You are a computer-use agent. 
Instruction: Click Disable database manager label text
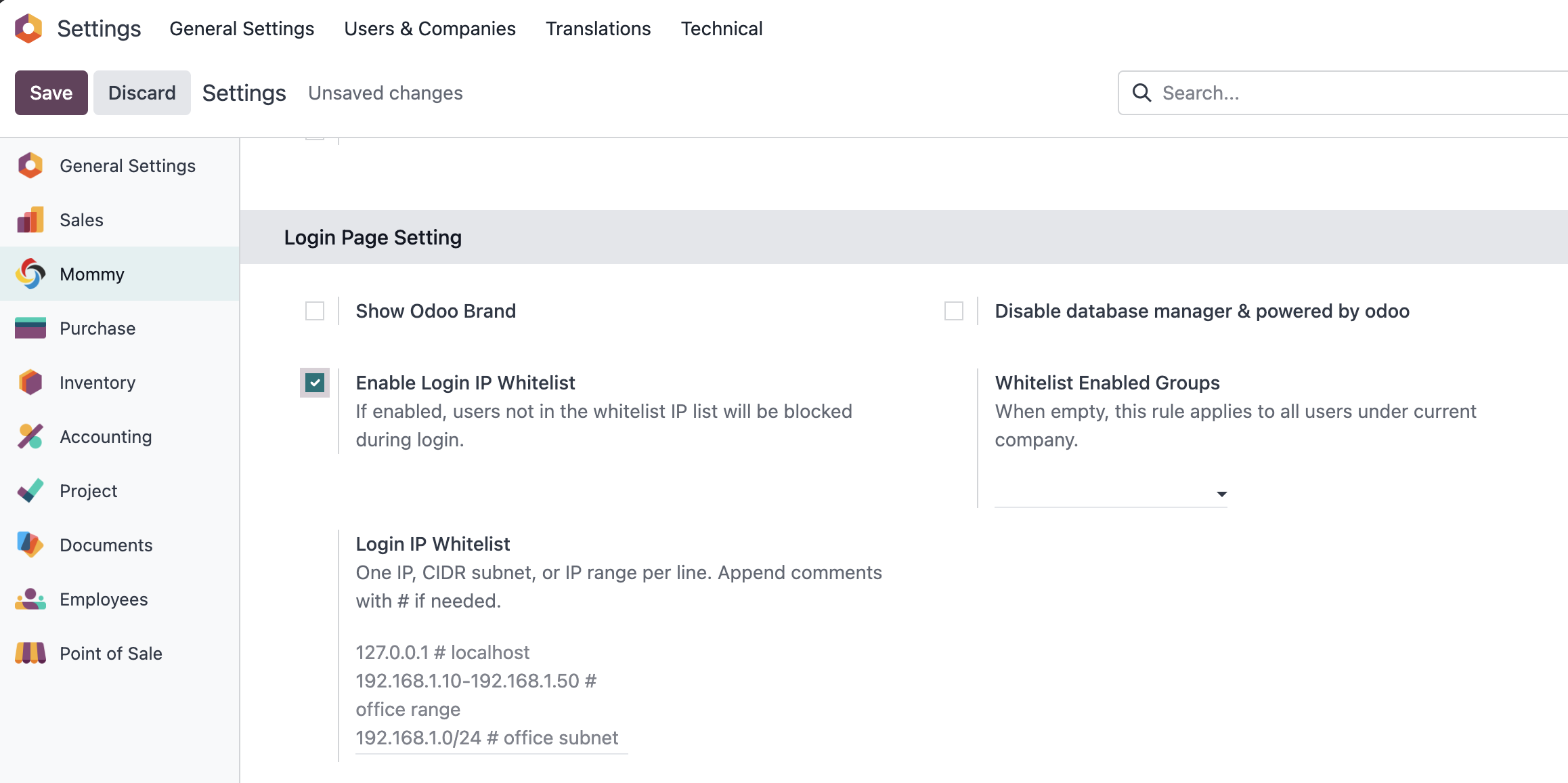coord(1202,311)
